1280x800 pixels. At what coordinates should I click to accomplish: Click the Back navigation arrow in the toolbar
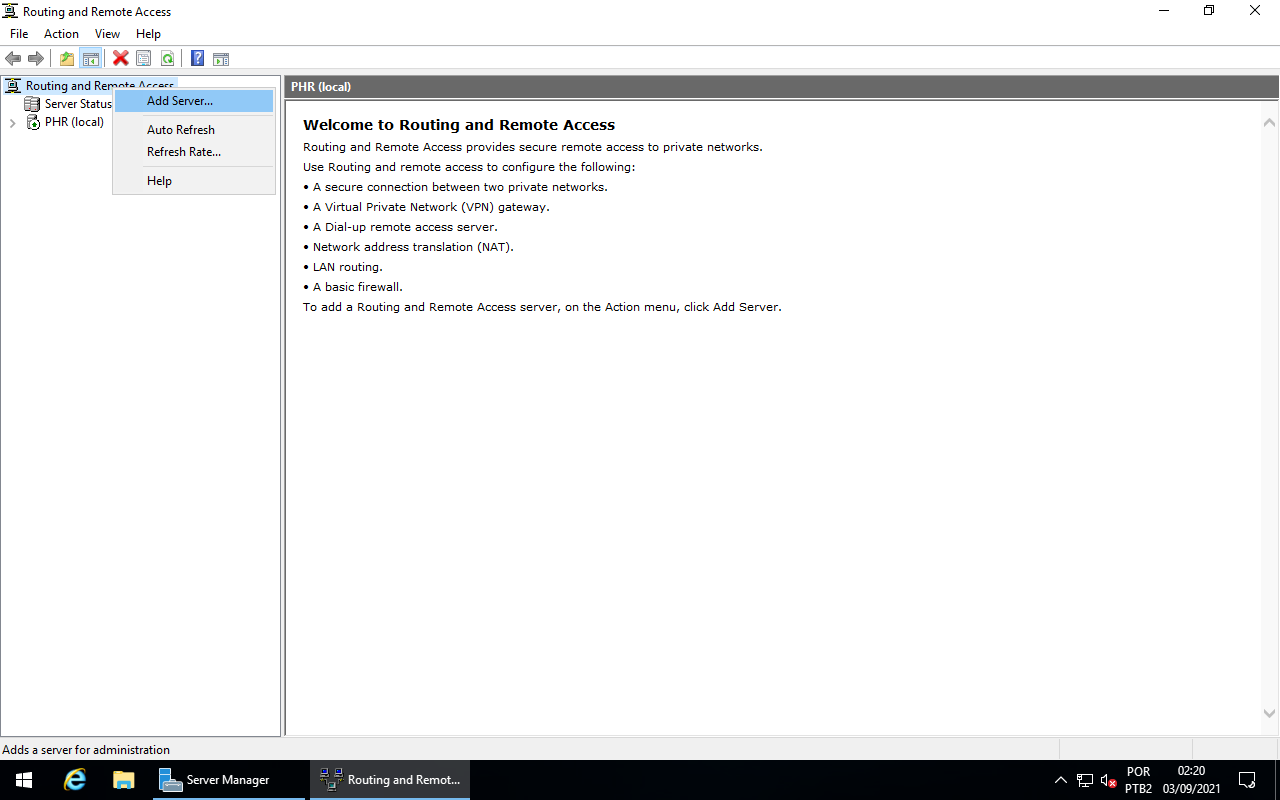coord(13,58)
